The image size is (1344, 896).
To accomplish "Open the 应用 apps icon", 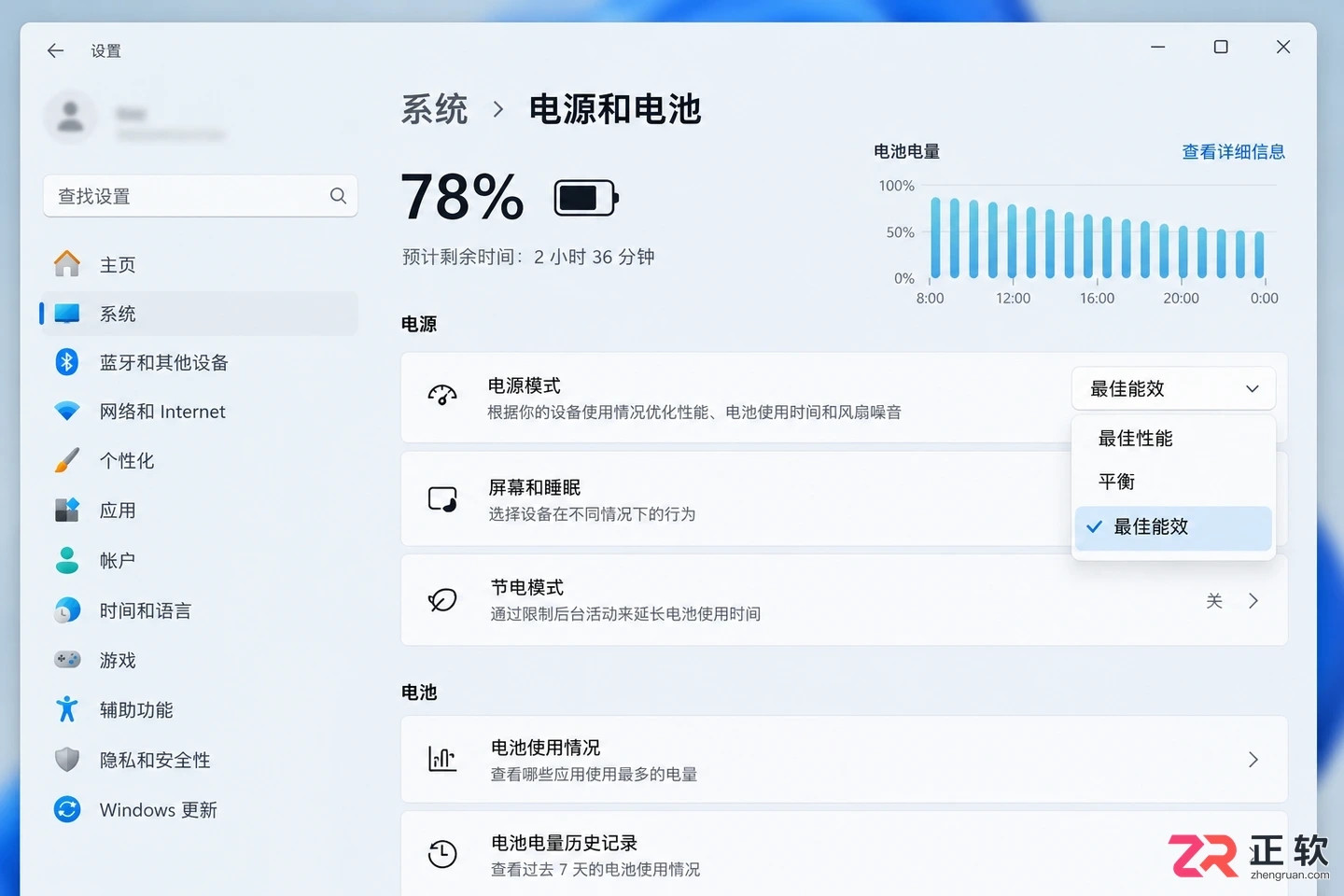I will [x=67, y=510].
